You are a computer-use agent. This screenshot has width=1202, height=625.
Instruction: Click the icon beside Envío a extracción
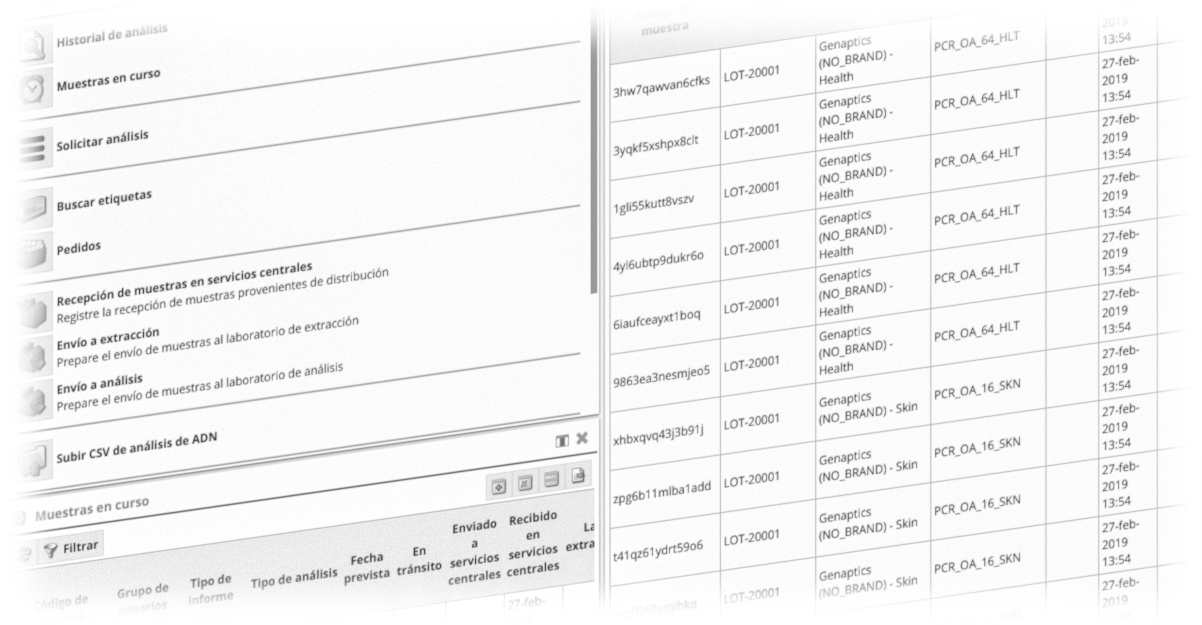tap(35, 355)
